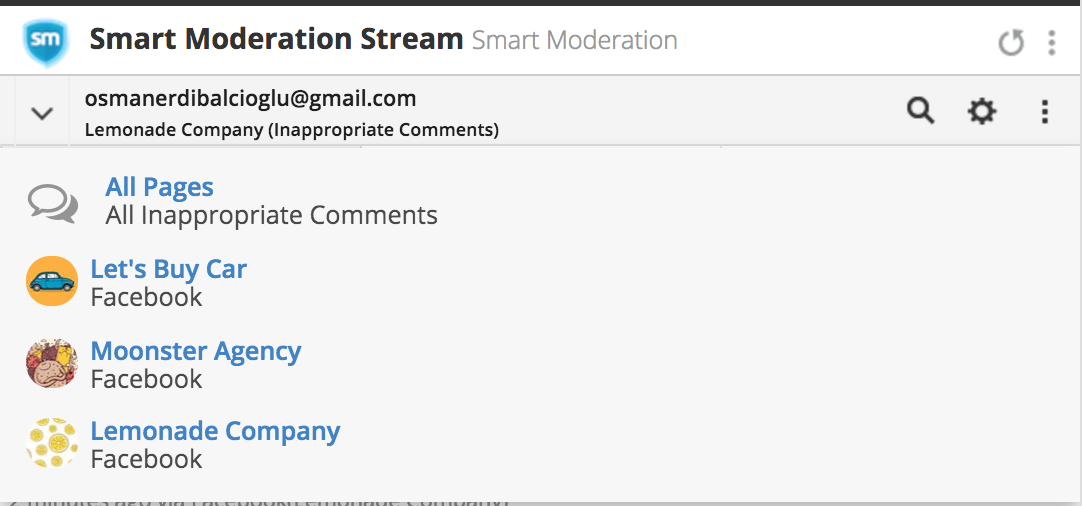Click the speech bubbles All Pages icon
Viewport: 1082px width, 506px height.
click(x=52, y=203)
